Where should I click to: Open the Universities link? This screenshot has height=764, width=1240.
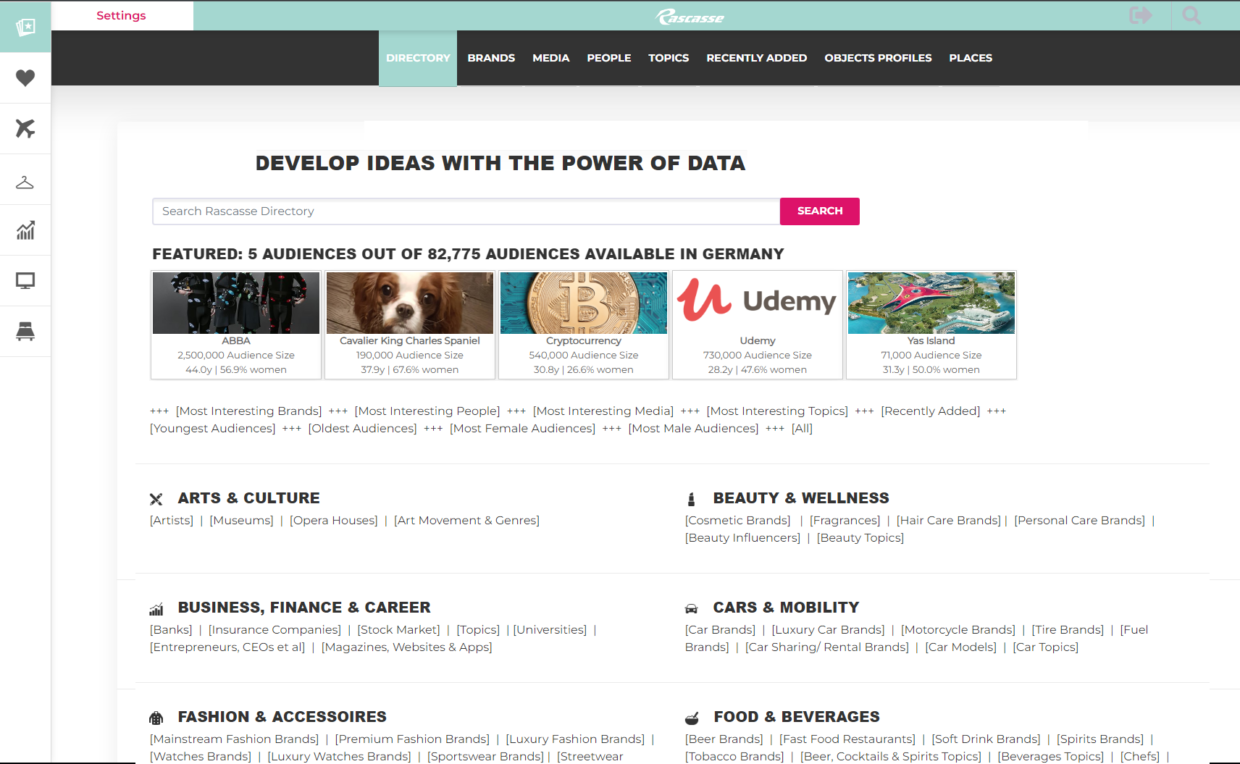[x=550, y=630]
